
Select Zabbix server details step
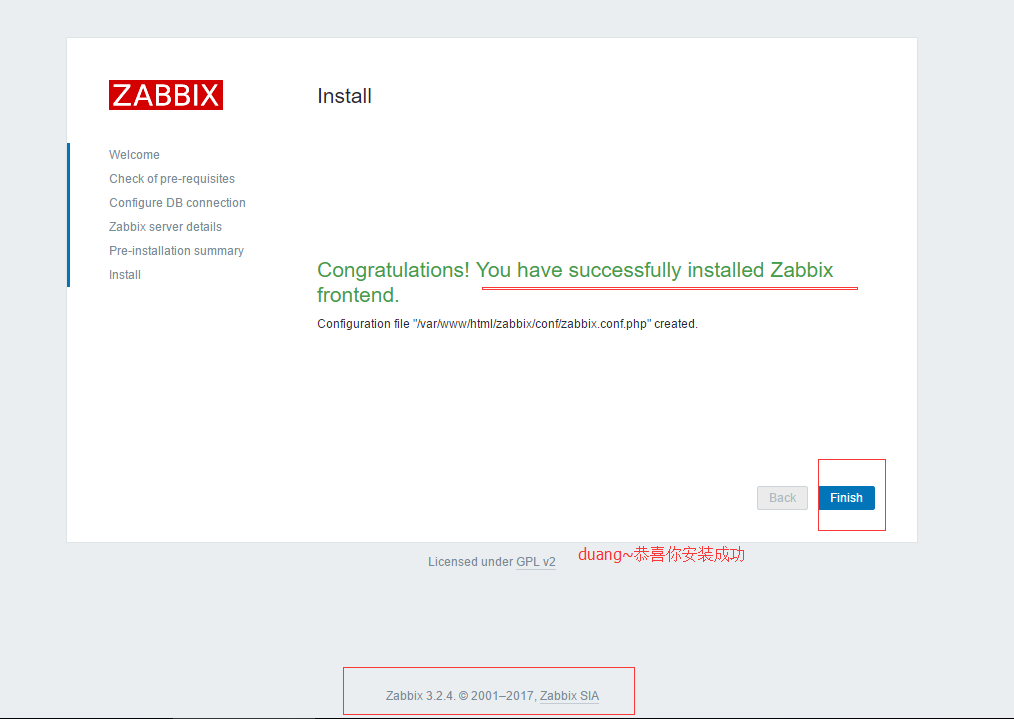[x=165, y=226]
